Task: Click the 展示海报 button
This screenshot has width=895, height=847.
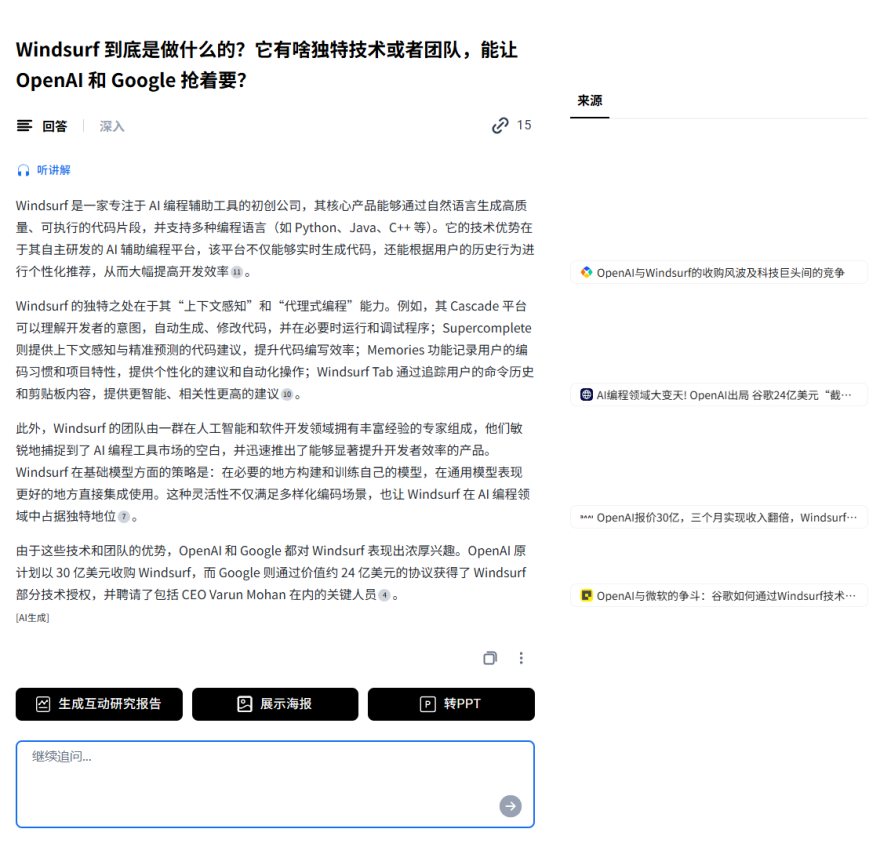Action: 275,704
